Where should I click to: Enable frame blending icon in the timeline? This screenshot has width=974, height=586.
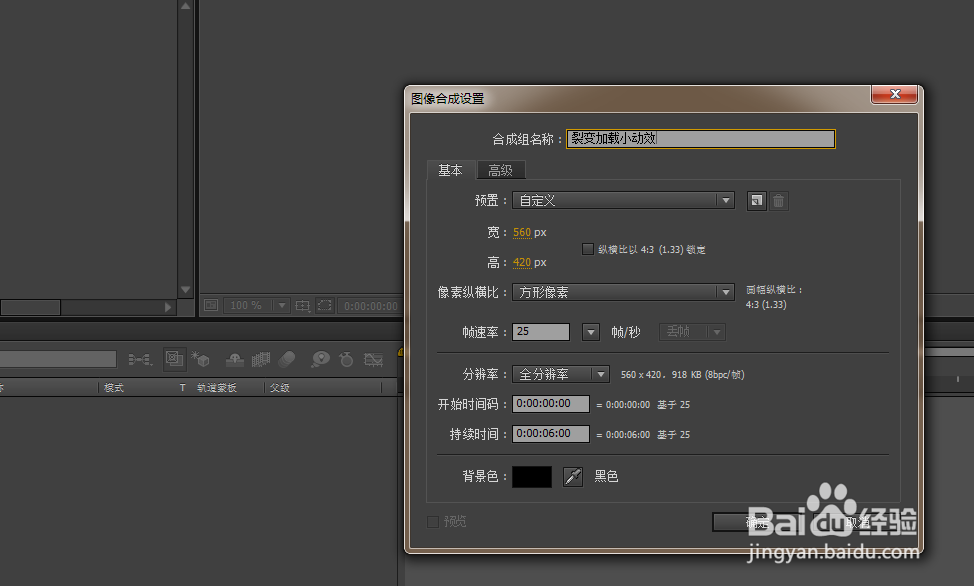(260, 359)
